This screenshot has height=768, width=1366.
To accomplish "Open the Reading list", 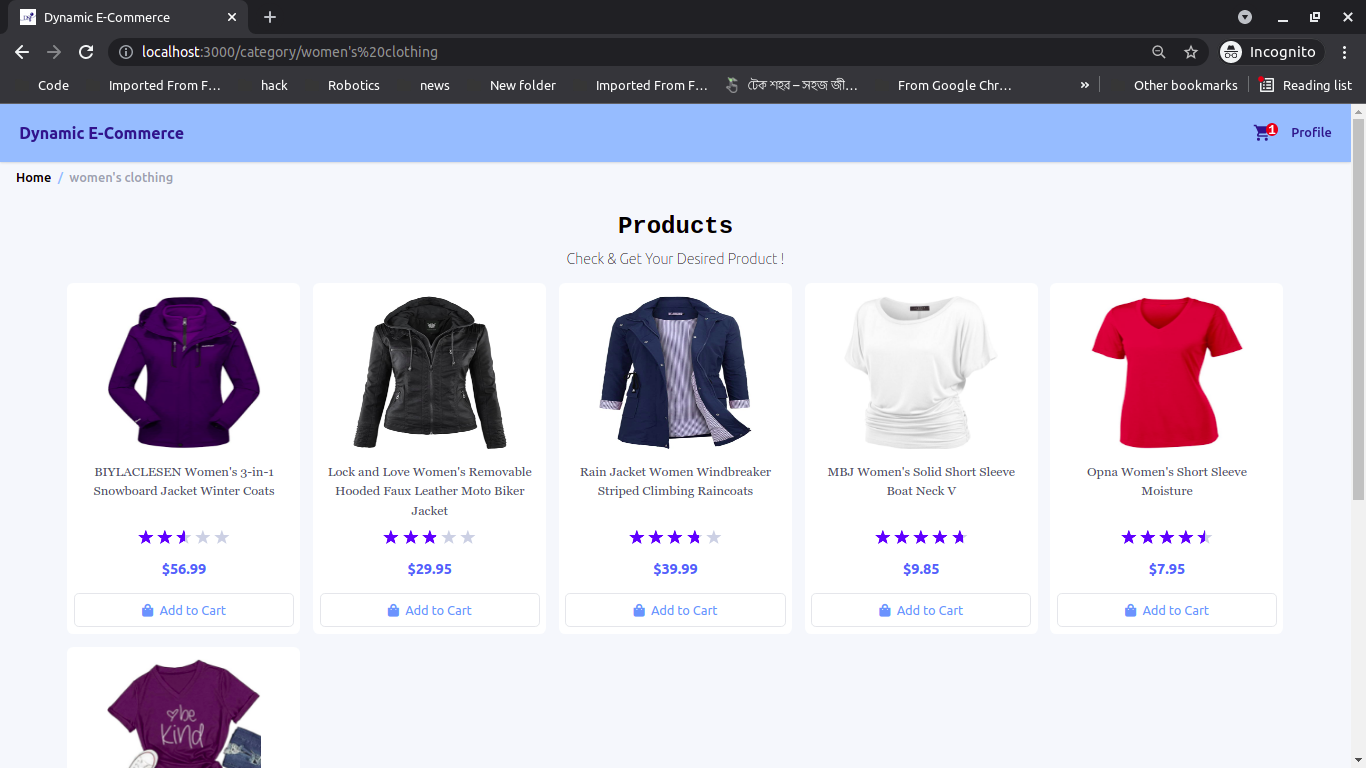I will (x=1306, y=85).
